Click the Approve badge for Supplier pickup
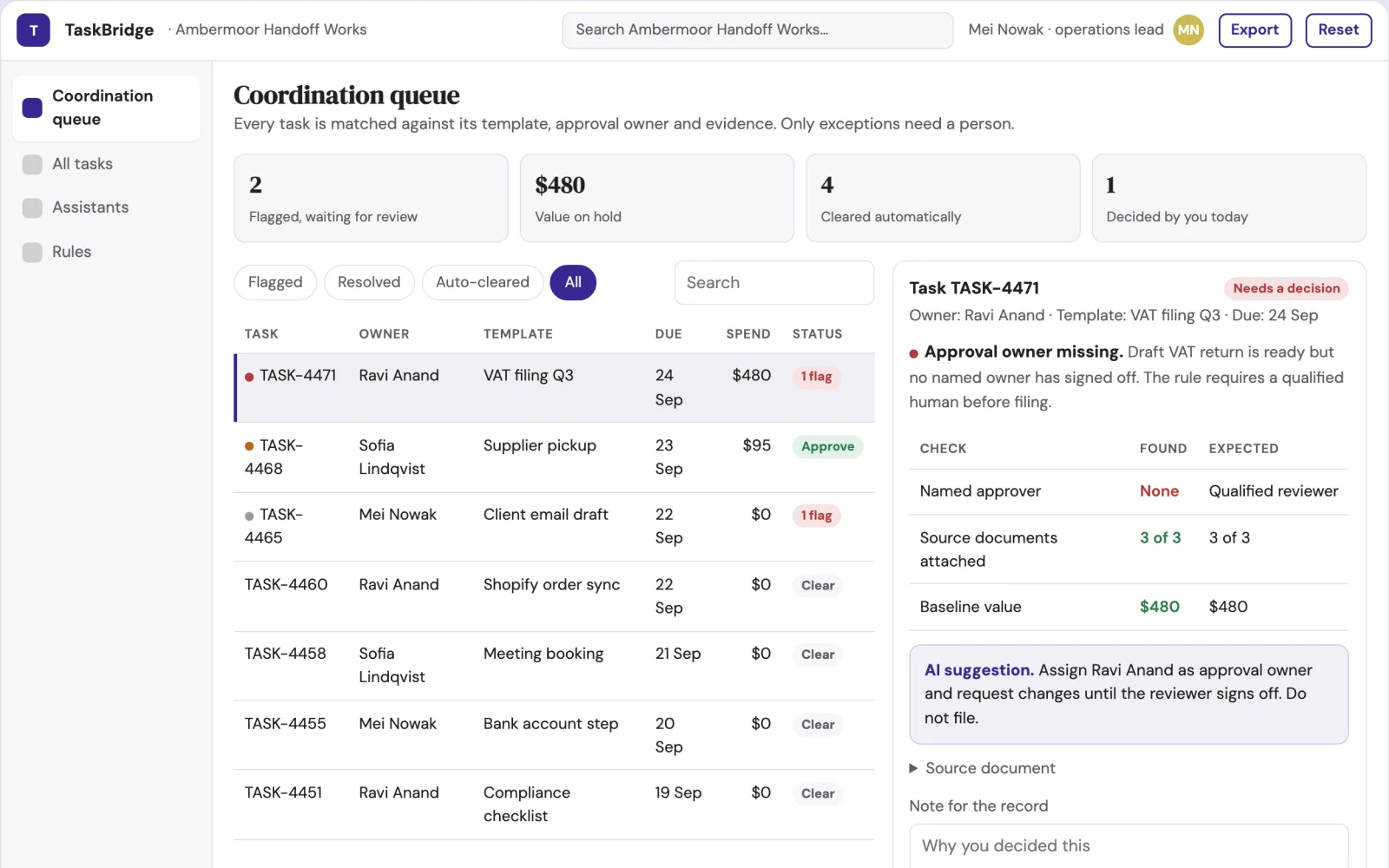 (x=827, y=446)
